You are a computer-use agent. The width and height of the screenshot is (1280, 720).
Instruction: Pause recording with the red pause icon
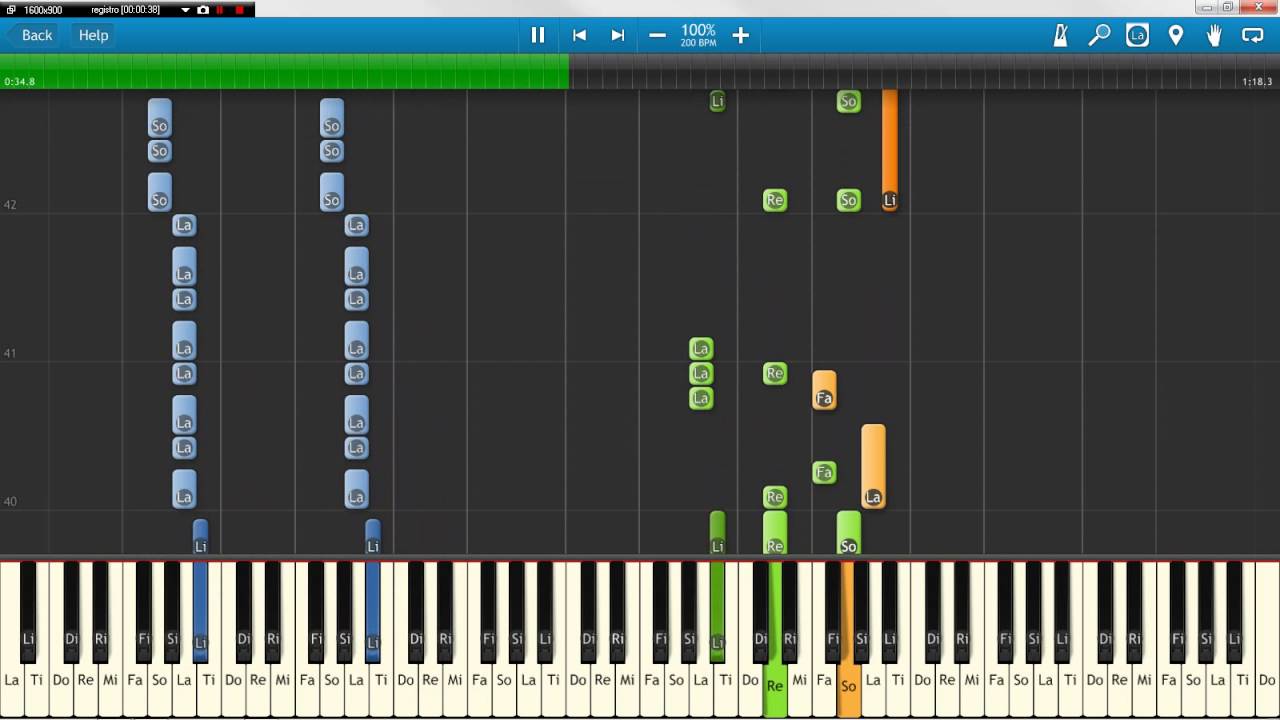(220, 10)
